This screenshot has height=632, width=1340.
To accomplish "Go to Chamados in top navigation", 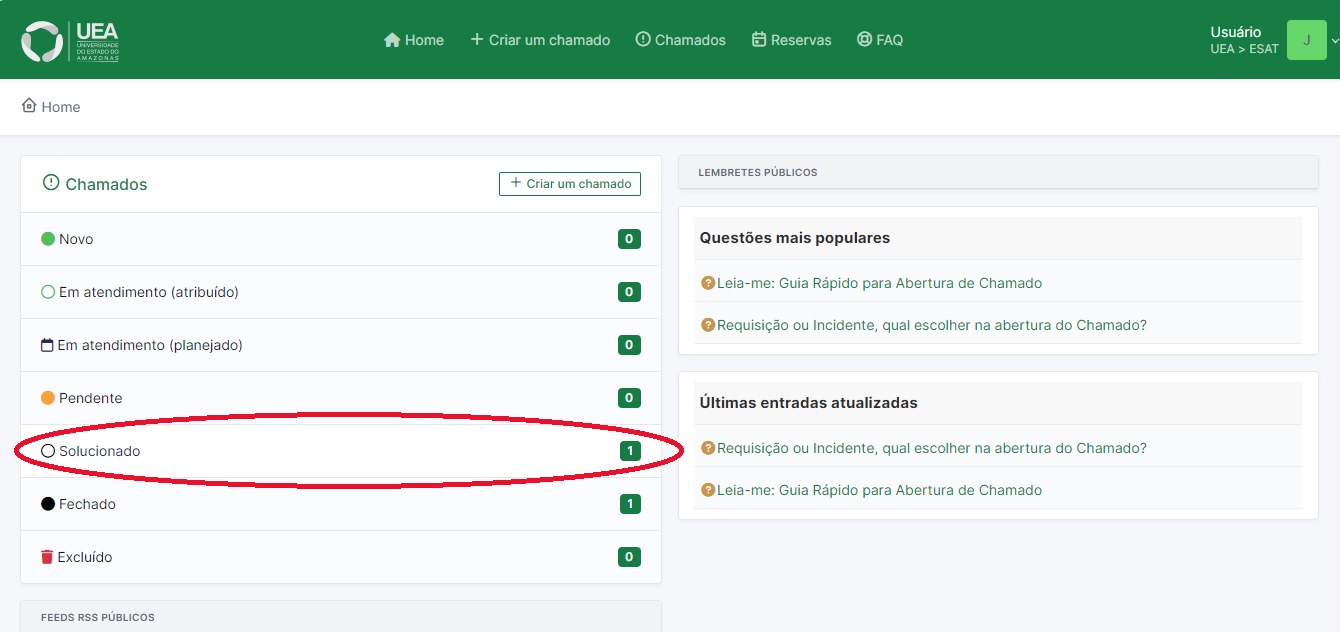I will click(x=680, y=40).
